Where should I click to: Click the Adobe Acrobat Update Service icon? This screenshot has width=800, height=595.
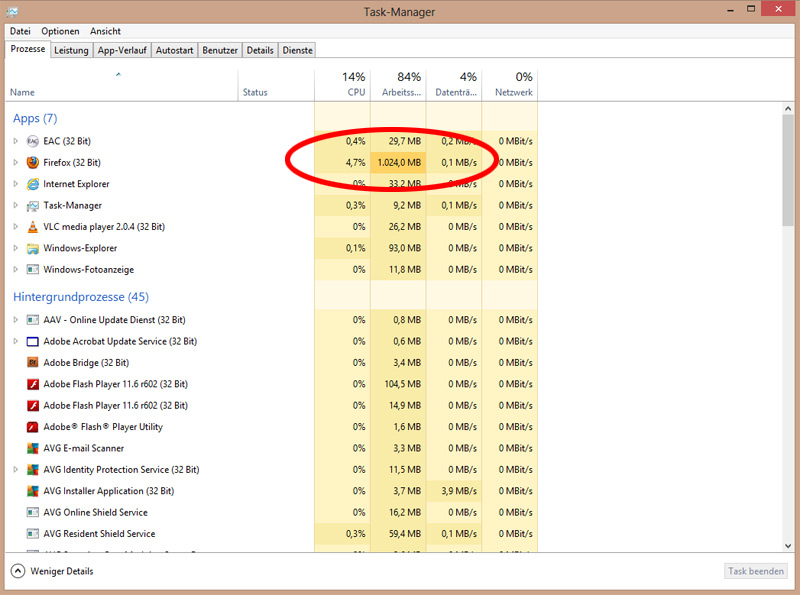pos(33,341)
